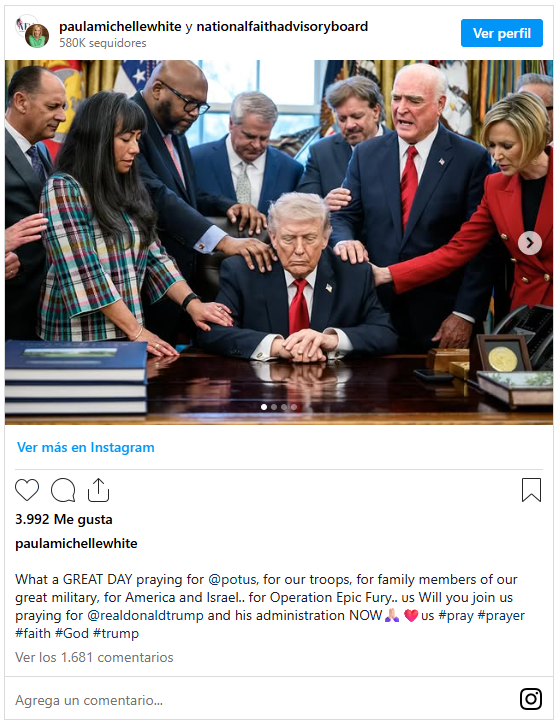Advance carousel with next arrow

(x=530, y=243)
